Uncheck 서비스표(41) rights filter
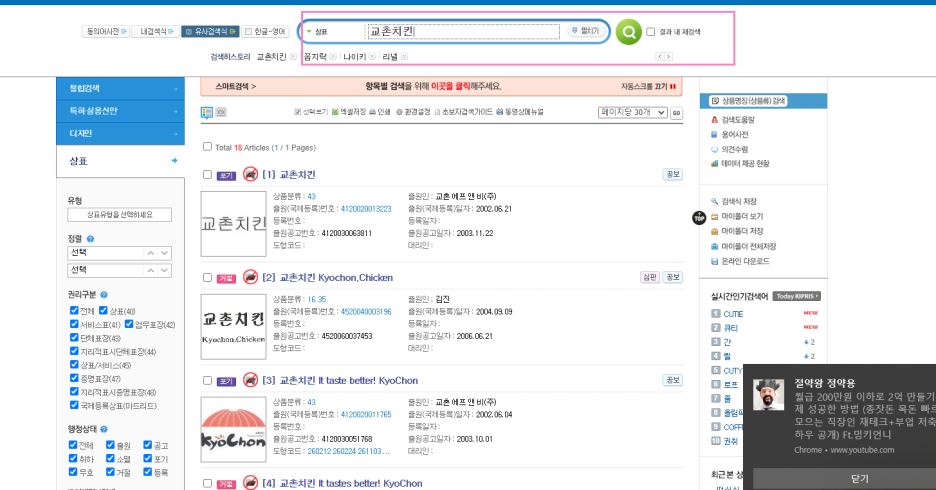 (74, 324)
